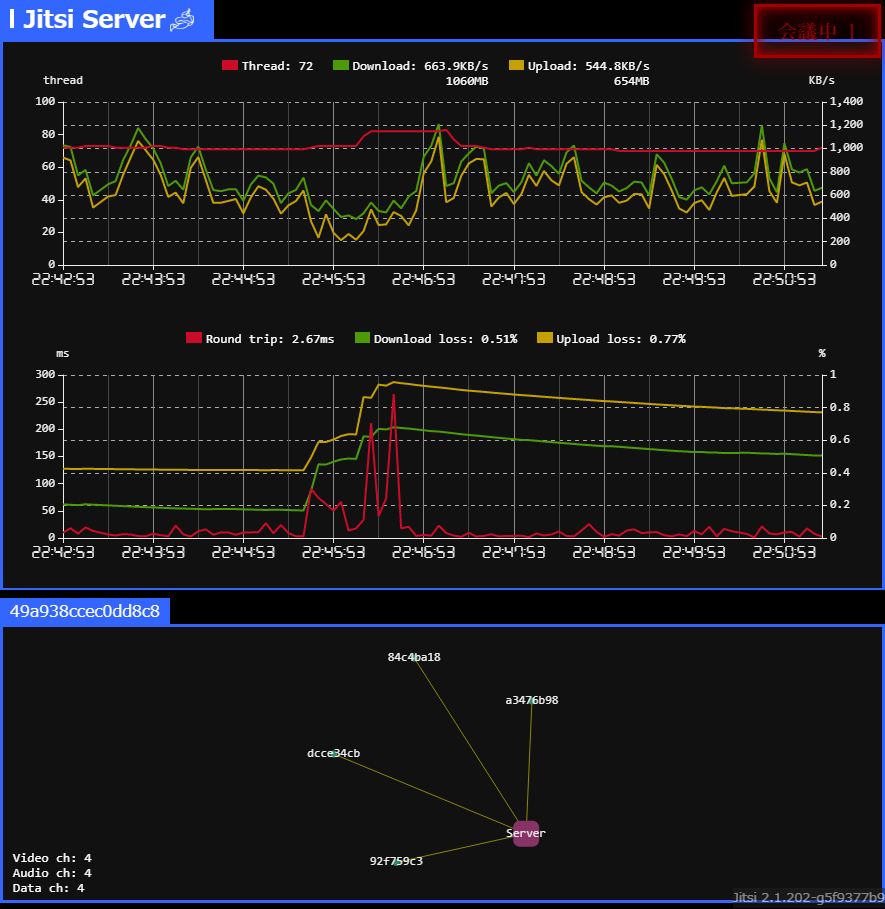Click the ms axis title label

click(x=63, y=354)
